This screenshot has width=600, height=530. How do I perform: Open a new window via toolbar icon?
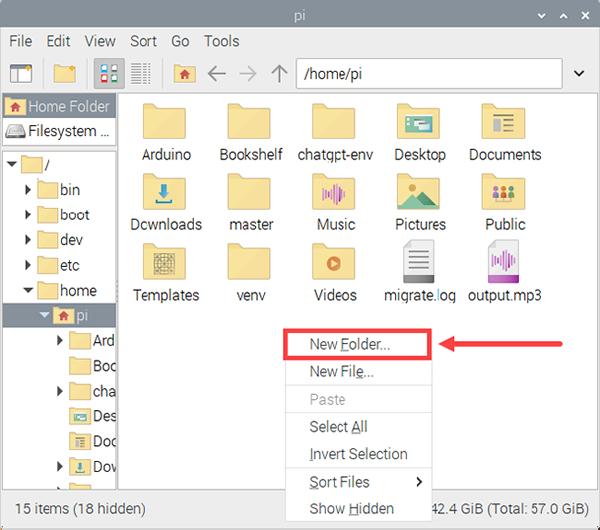click(21, 73)
